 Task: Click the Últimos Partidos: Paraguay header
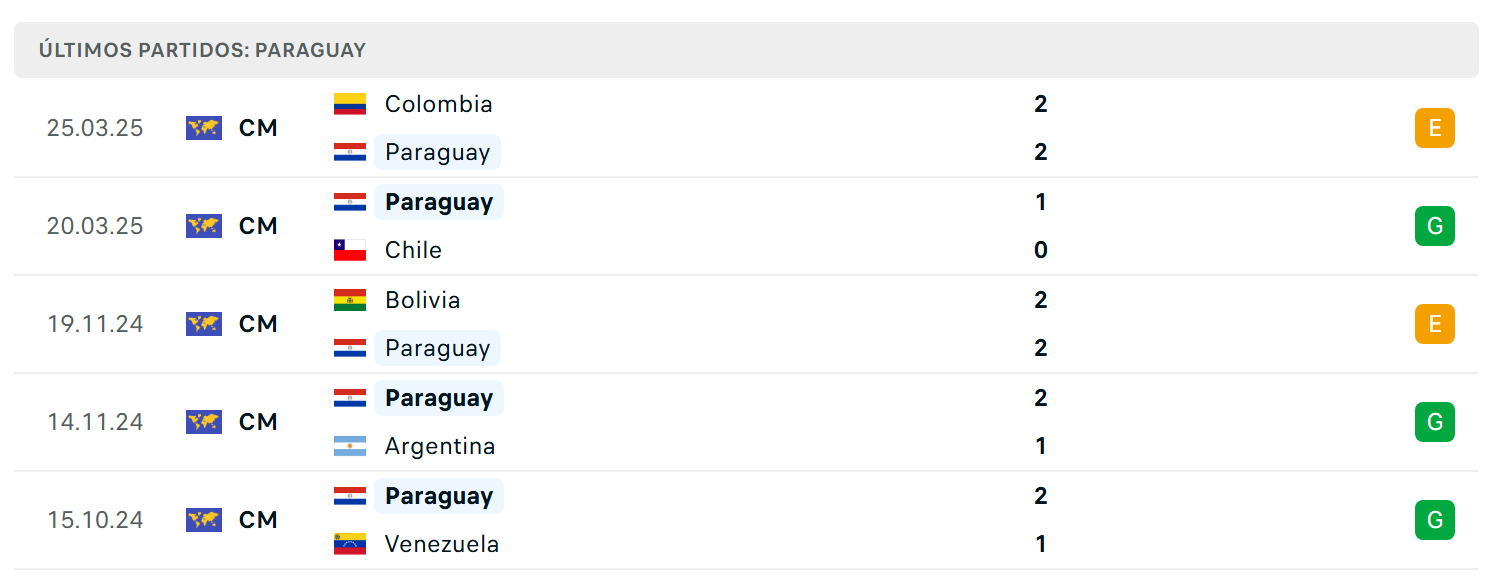pos(202,50)
